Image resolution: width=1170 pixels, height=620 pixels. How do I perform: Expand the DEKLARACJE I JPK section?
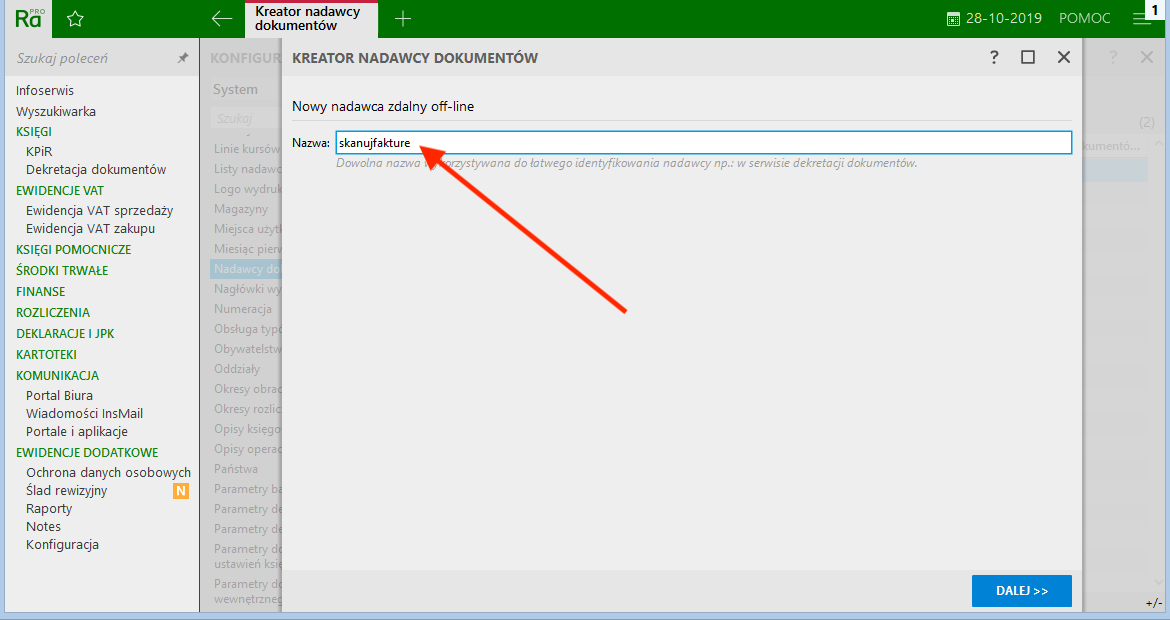[65, 334]
